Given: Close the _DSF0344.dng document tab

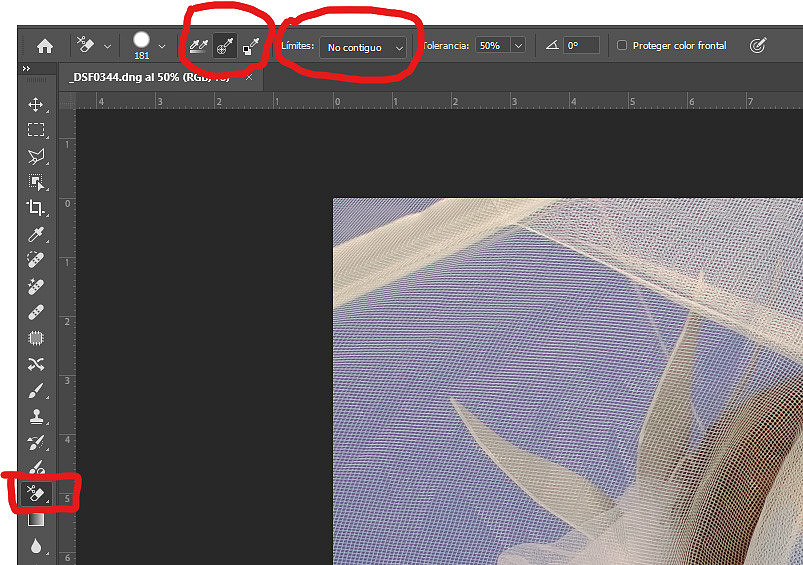Looking at the screenshot, I should click(x=249, y=77).
